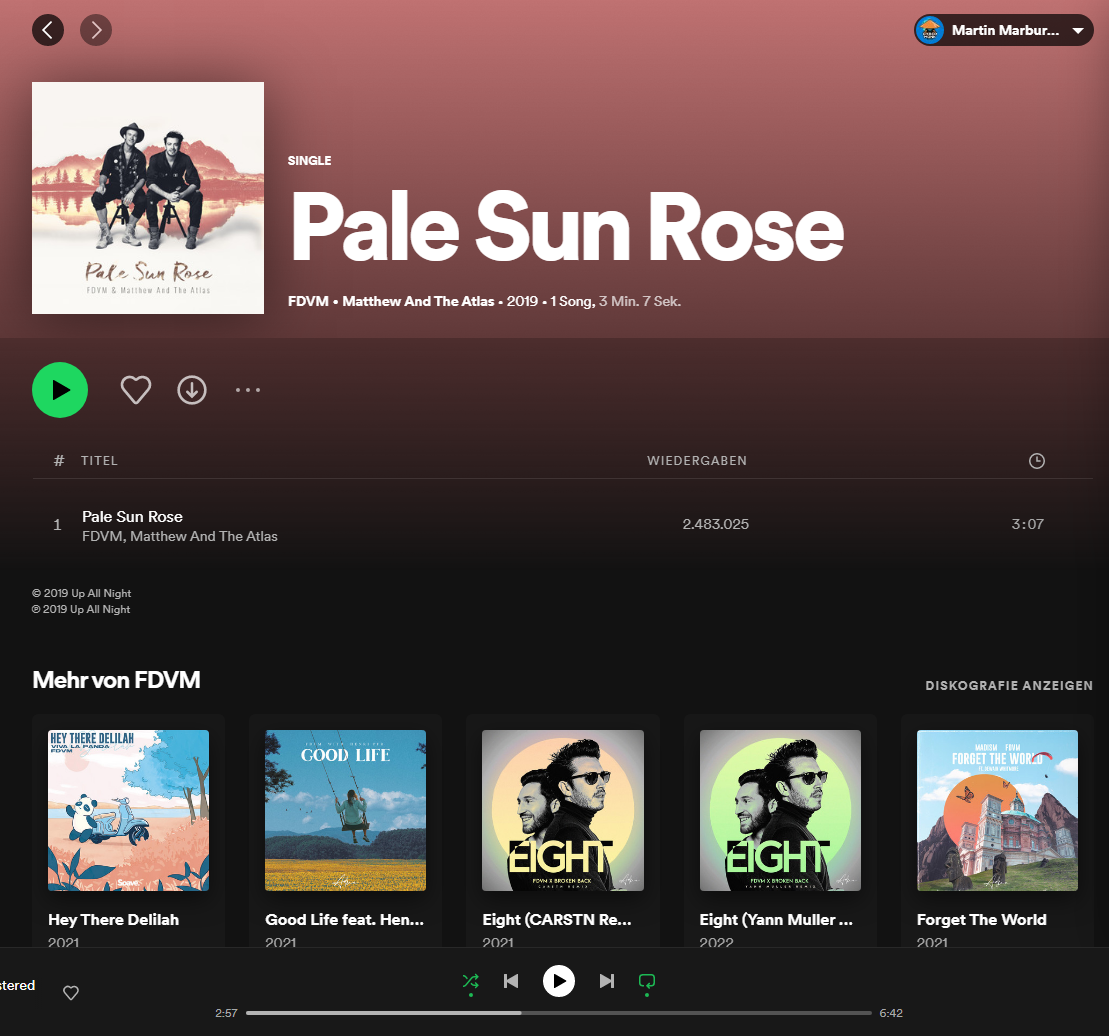The image size is (1109, 1036).
Task: Click the TITEL column header
Action: point(99,461)
